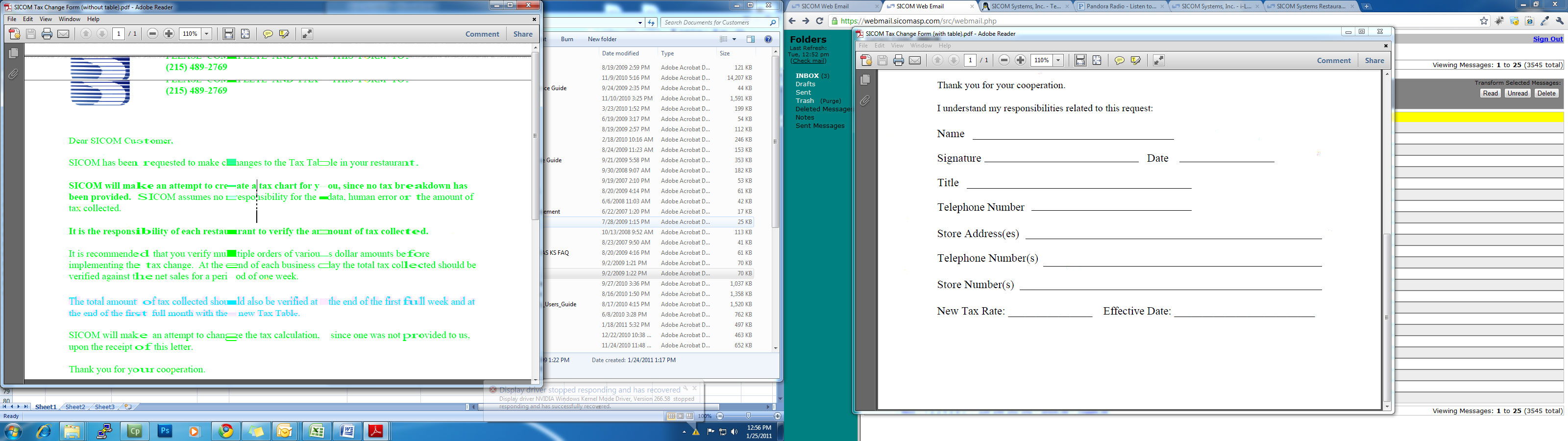Select highlight text tool in left Adobe Reader
Image resolution: width=1568 pixels, height=441 pixels.
coord(284,34)
